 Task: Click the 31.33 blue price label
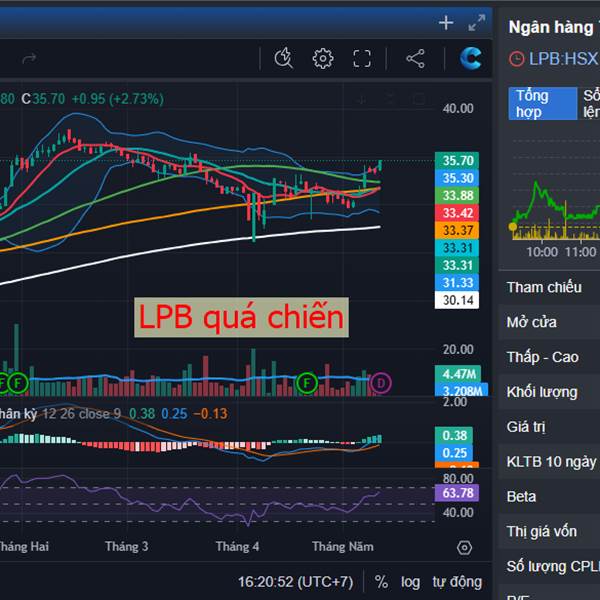(x=457, y=283)
